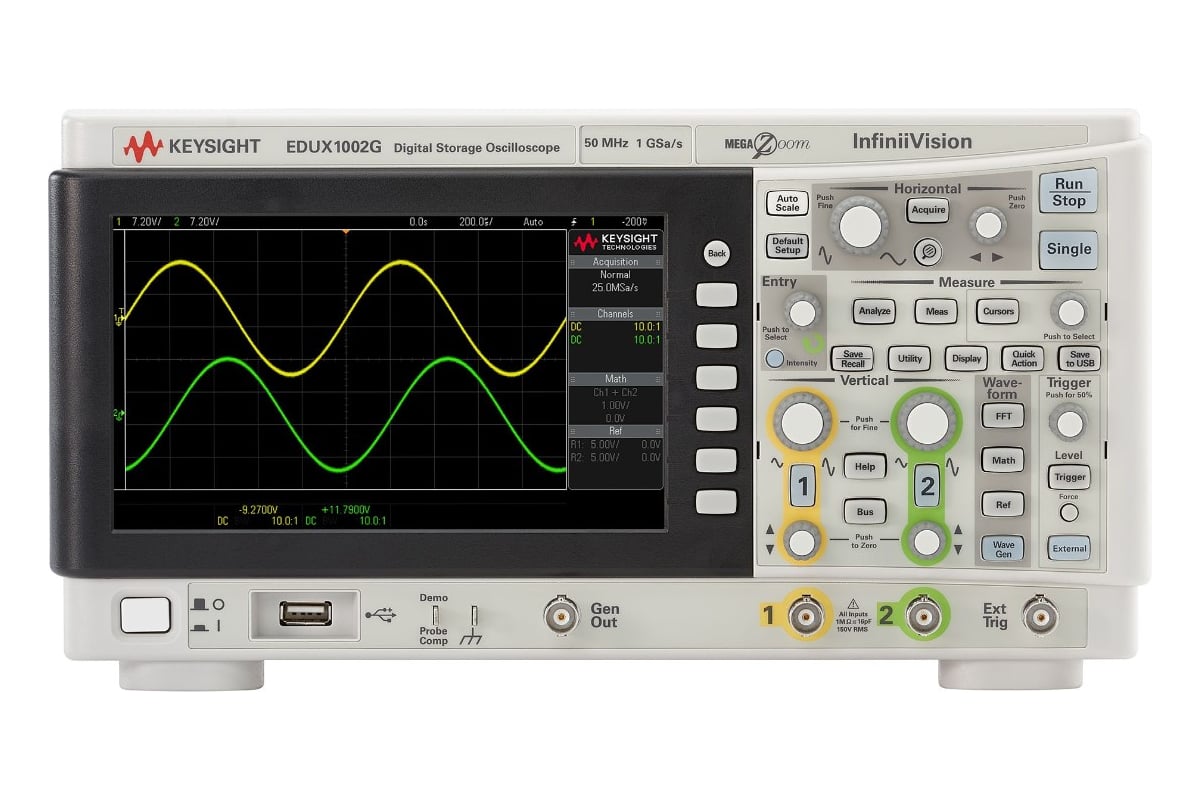
Task: Open the Trigger menu button
Action: [x=1069, y=478]
